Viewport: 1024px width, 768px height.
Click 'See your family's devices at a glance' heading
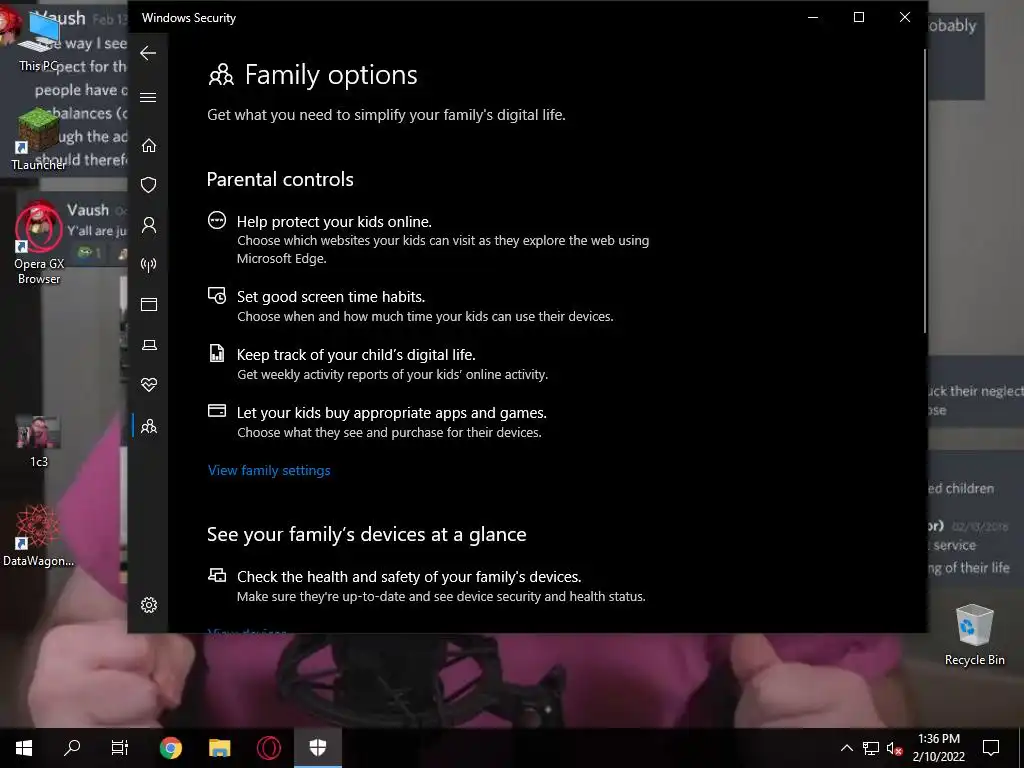(366, 534)
